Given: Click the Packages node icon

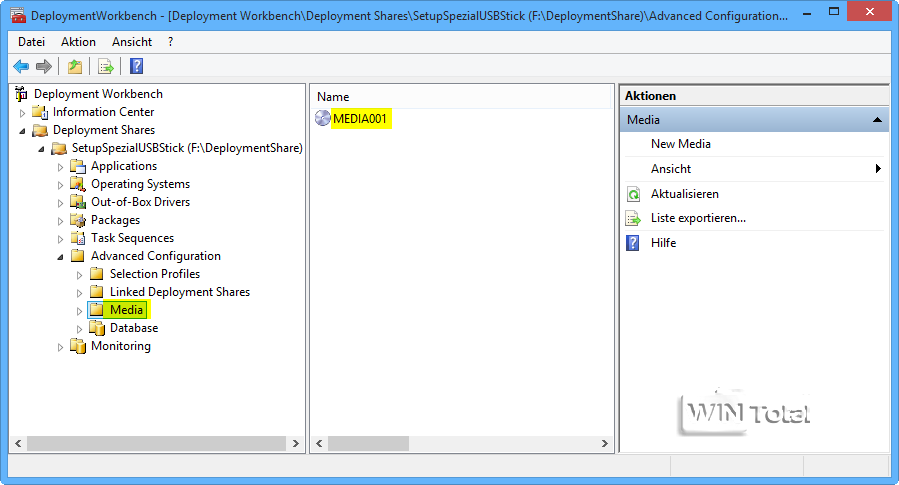Looking at the screenshot, I should (x=77, y=220).
